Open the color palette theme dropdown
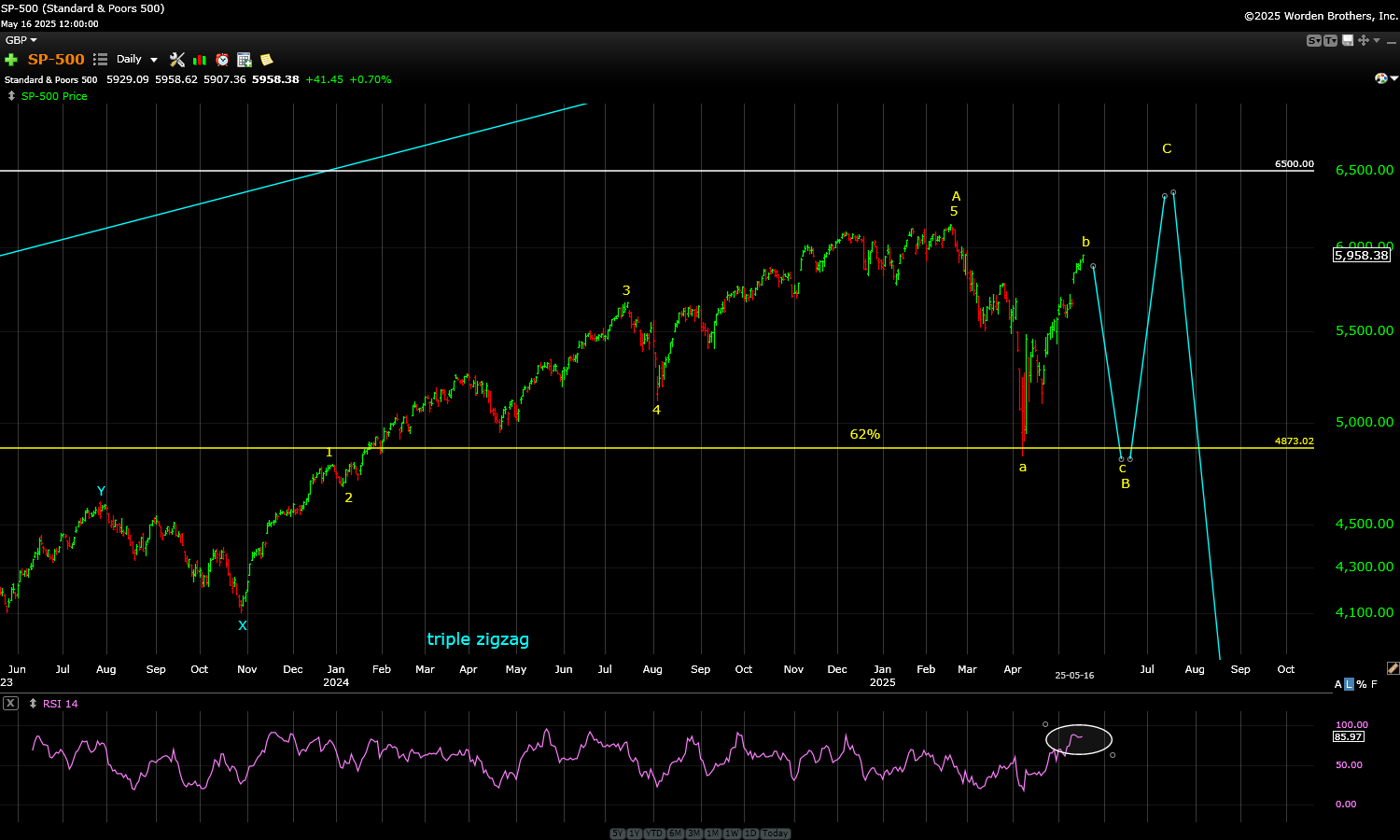Image resolution: width=1400 pixels, height=840 pixels. (x=1382, y=78)
